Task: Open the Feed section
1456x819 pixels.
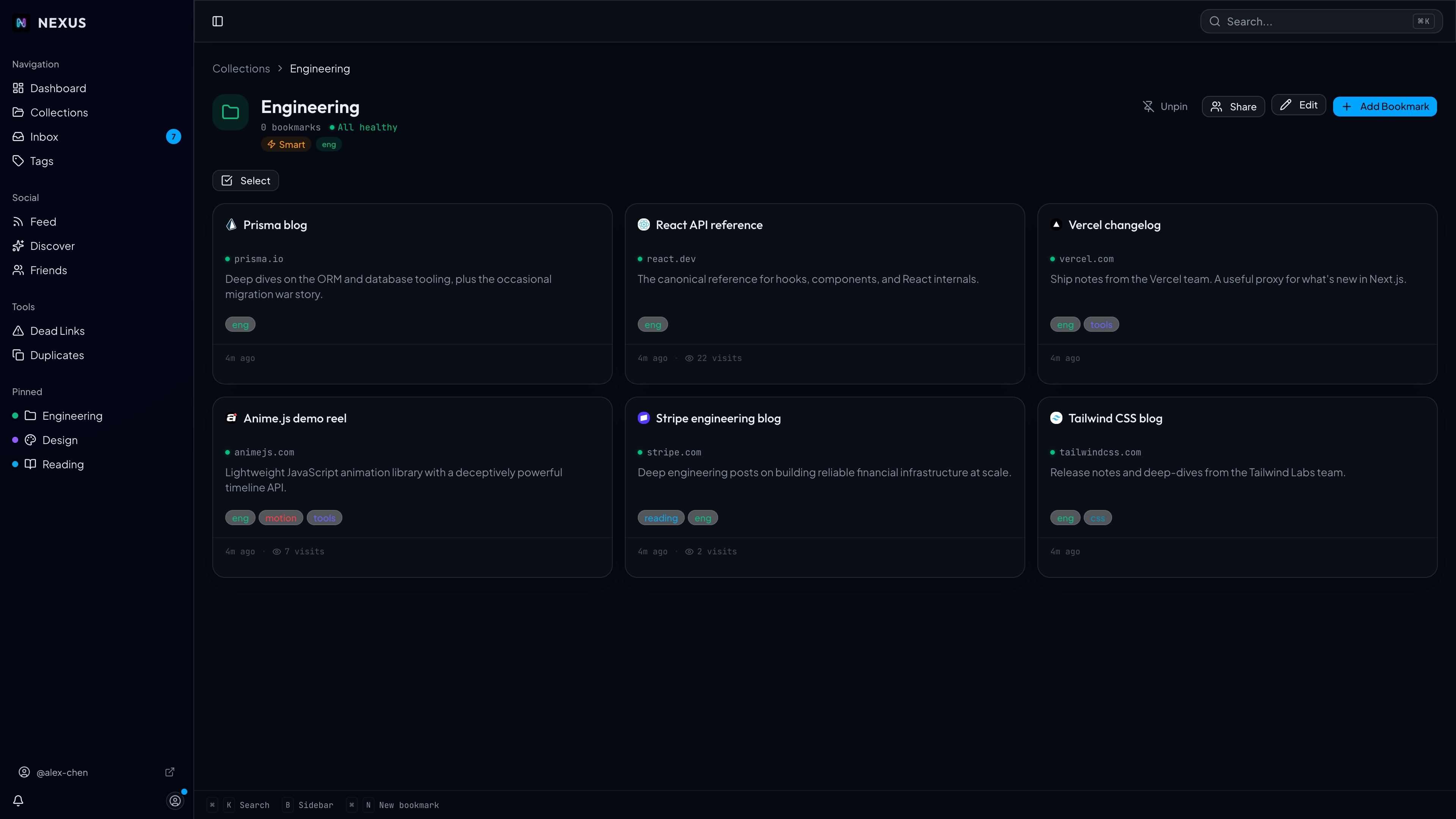Action: coord(97,221)
